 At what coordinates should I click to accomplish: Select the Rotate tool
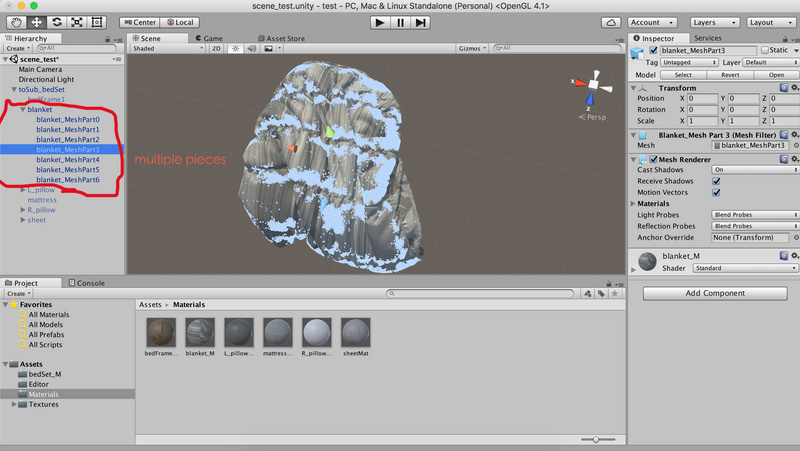point(57,22)
